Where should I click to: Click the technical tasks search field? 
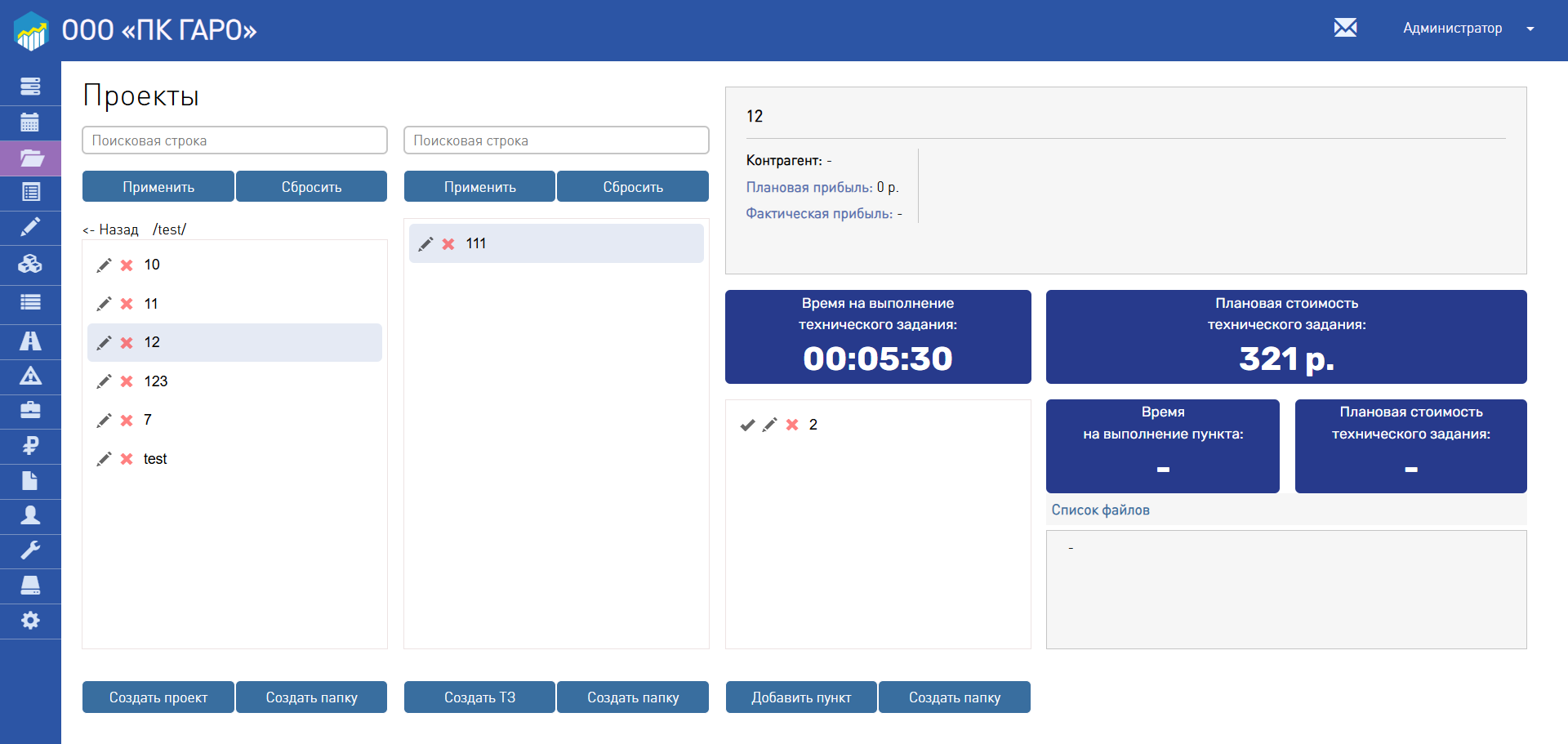(556, 140)
